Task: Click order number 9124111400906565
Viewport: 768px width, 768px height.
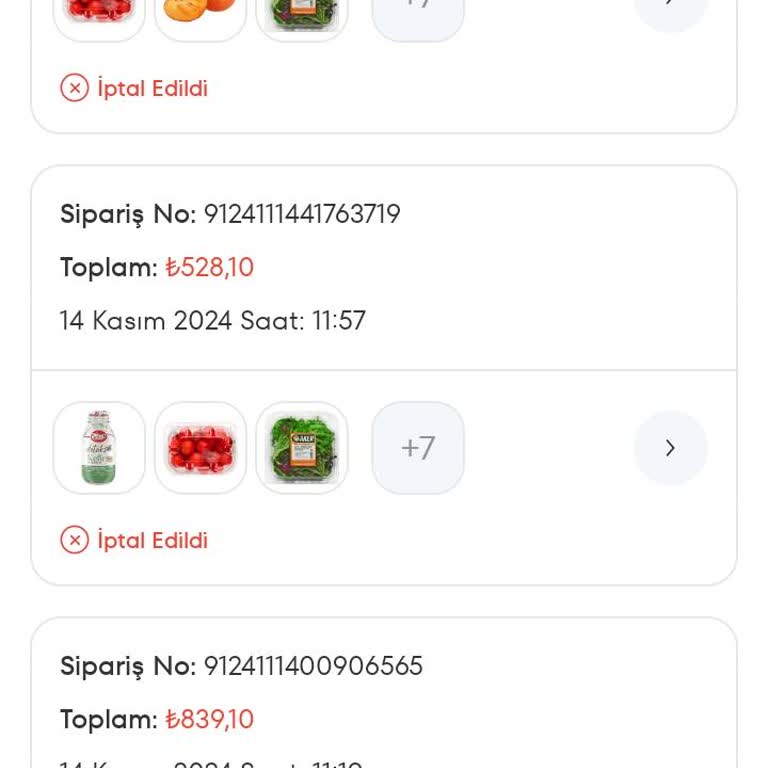Action: pyautogui.click(x=313, y=666)
